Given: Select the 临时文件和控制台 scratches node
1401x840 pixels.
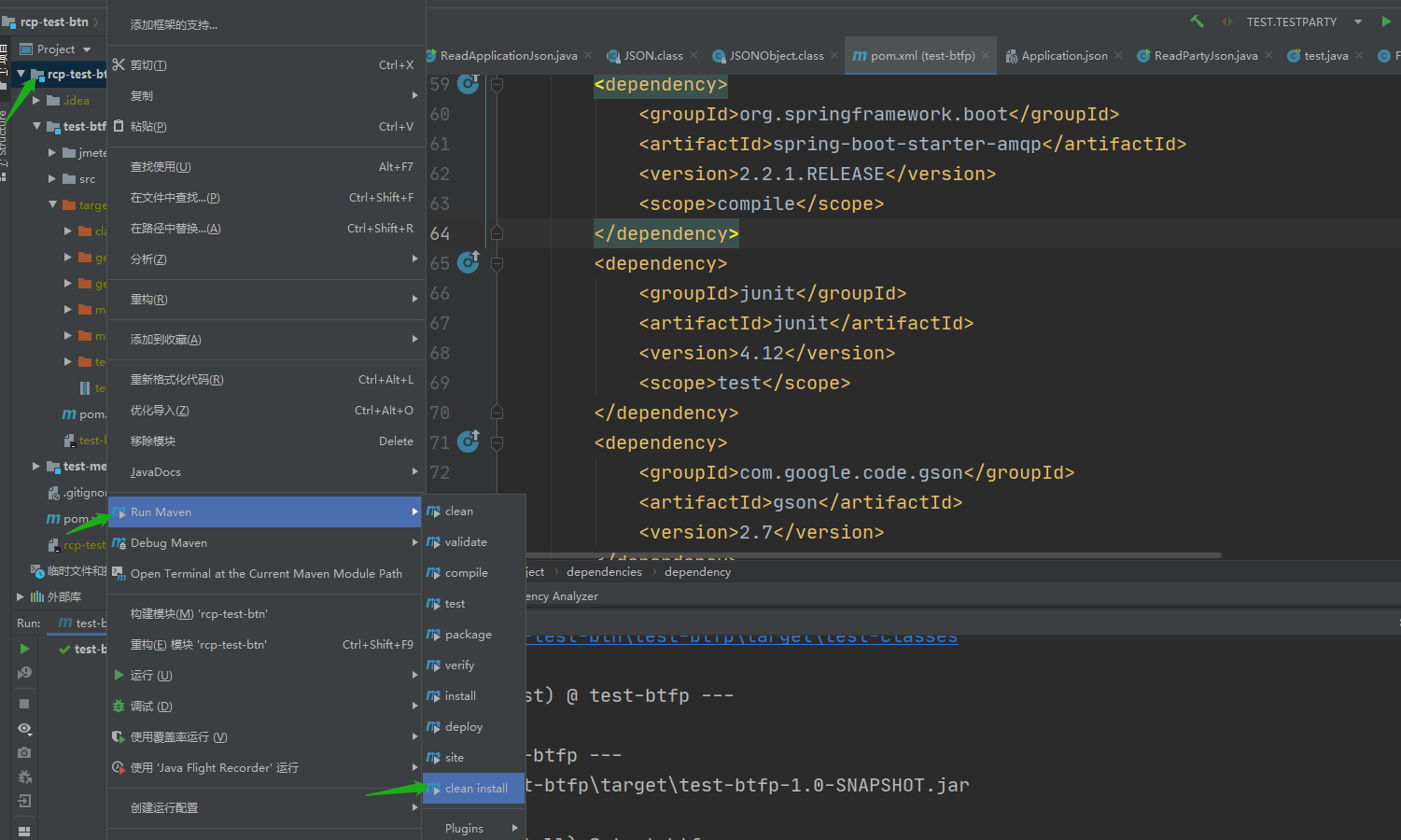Looking at the screenshot, I should [x=69, y=571].
